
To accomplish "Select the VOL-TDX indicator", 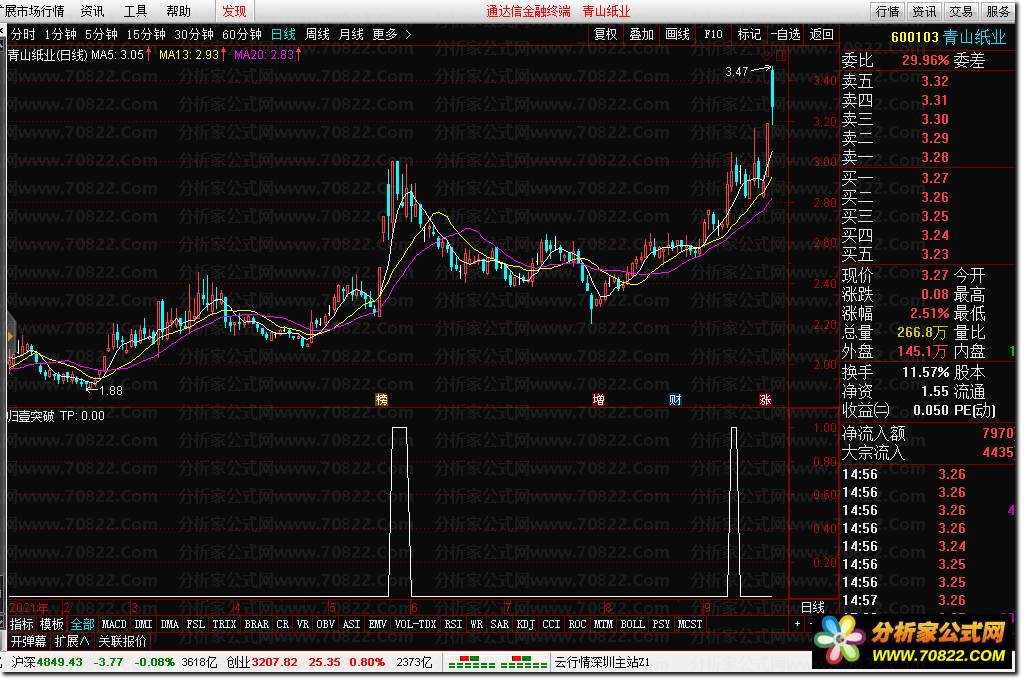I will click(x=415, y=624).
